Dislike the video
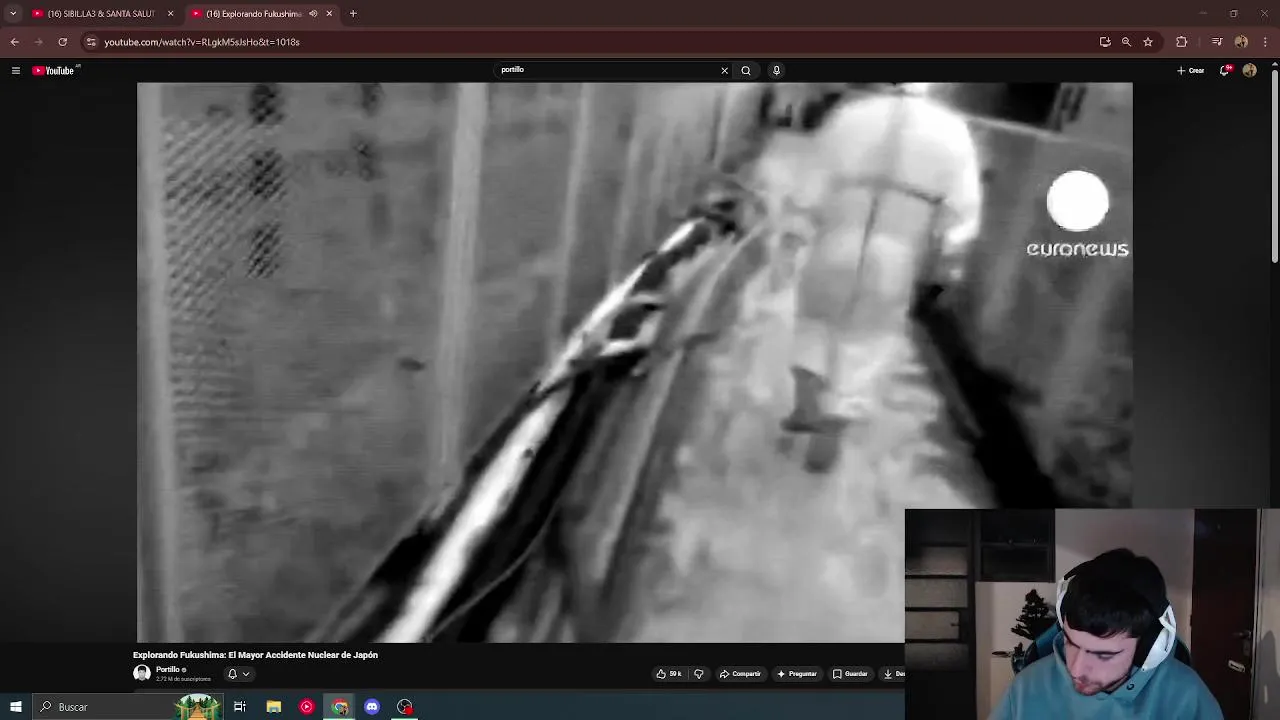 tap(698, 674)
